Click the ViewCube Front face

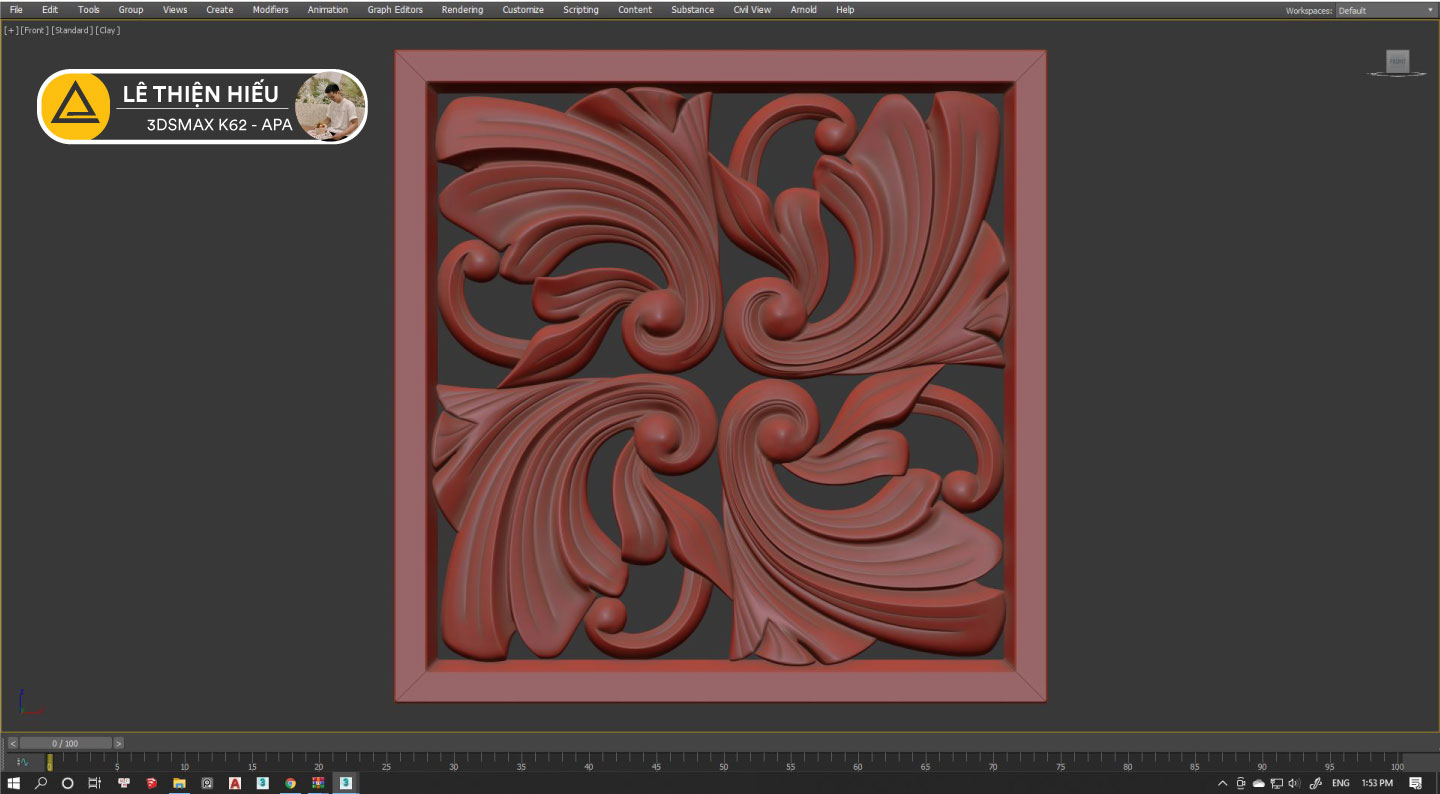(x=1397, y=62)
